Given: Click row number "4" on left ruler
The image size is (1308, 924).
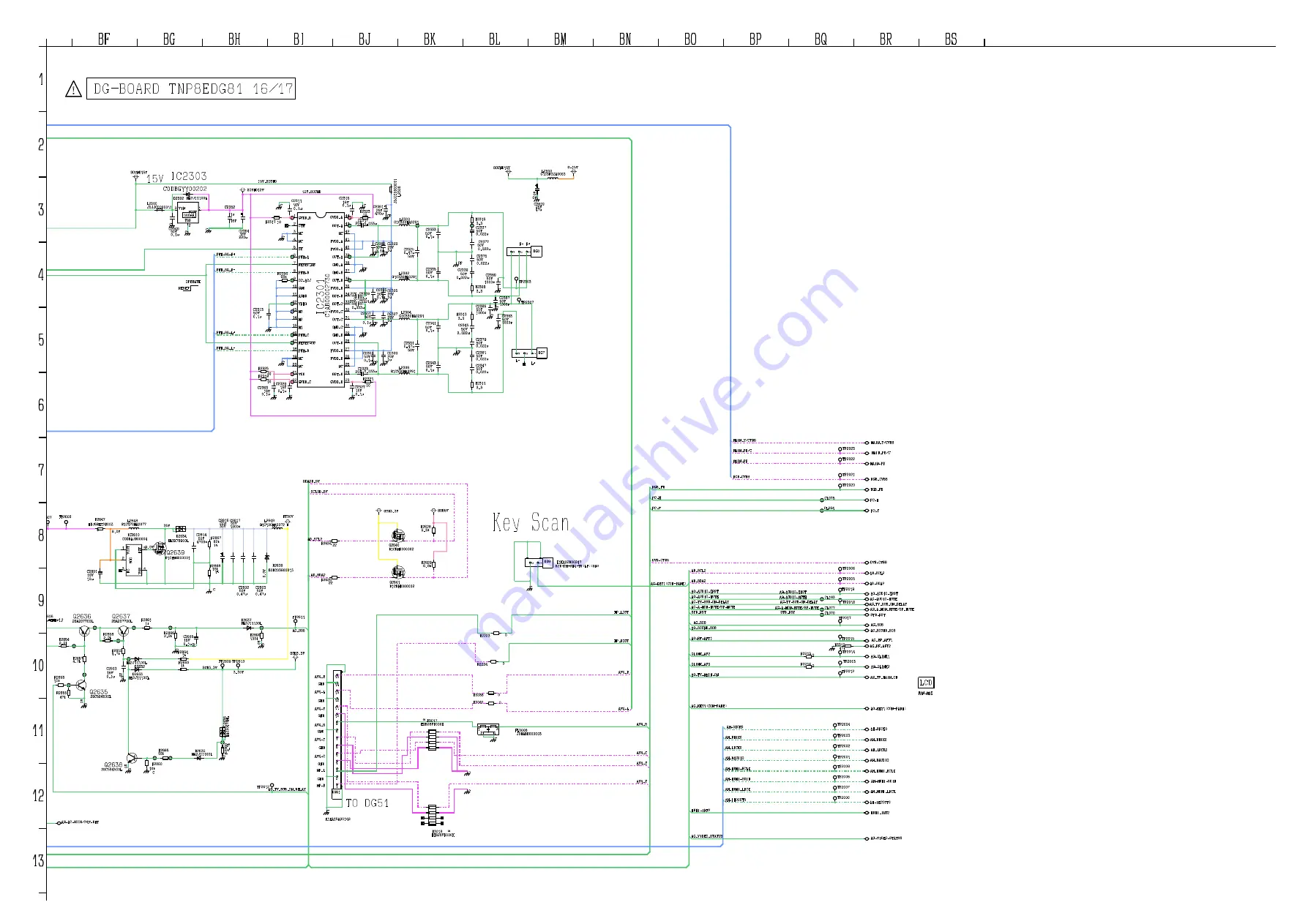Looking at the screenshot, I should (x=41, y=275).
